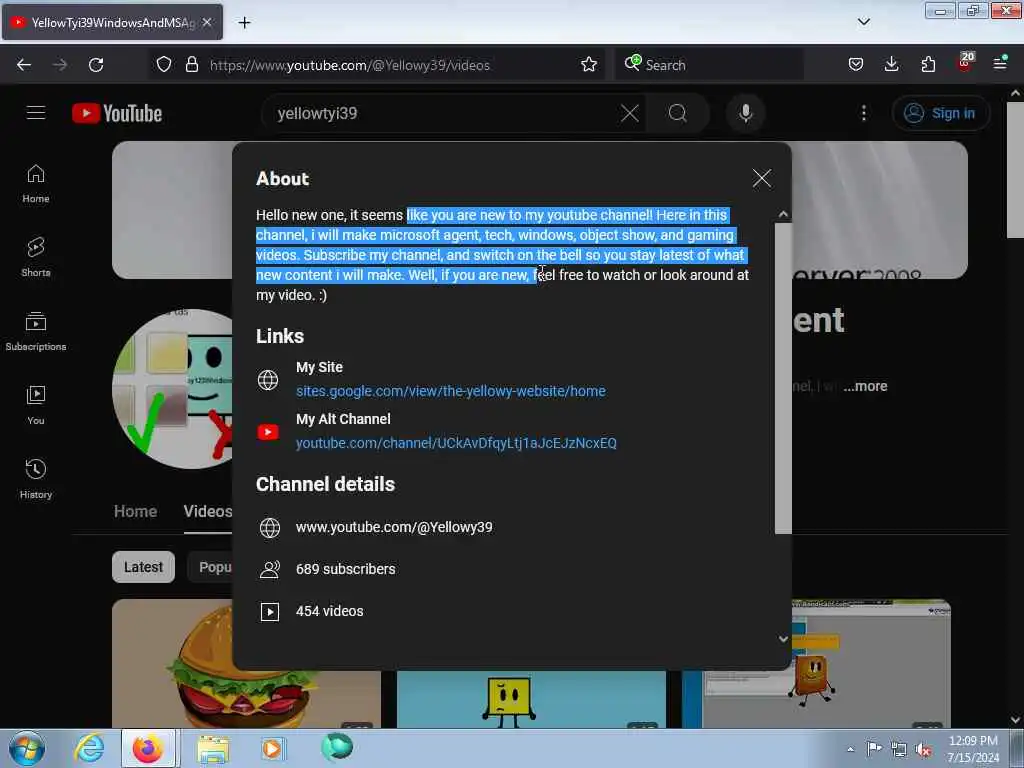Start voice search with microphone icon
Image resolution: width=1024 pixels, height=768 pixels.
[x=745, y=113]
